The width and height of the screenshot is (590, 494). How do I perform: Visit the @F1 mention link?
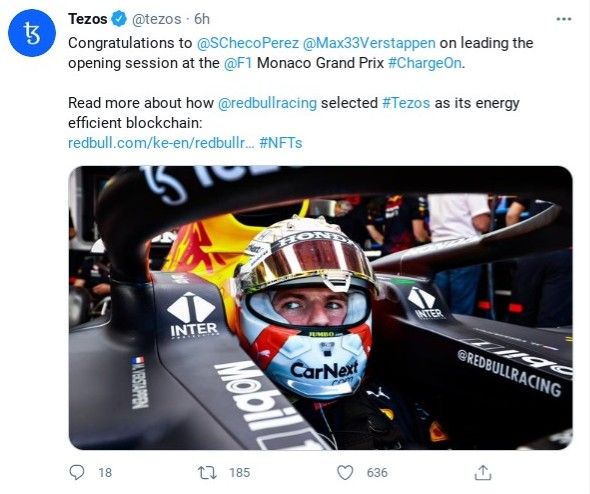pyautogui.click(x=238, y=63)
